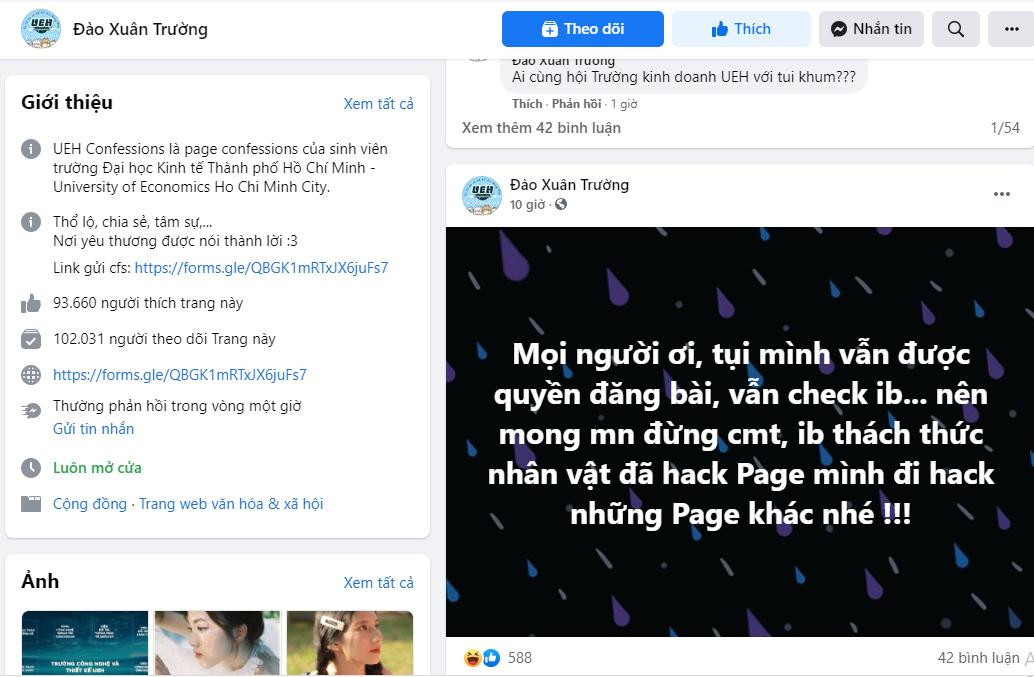The height and width of the screenshot is (677, 1034).
Task: Click the Gửi tin nhắn link
Action: (93, 428)
